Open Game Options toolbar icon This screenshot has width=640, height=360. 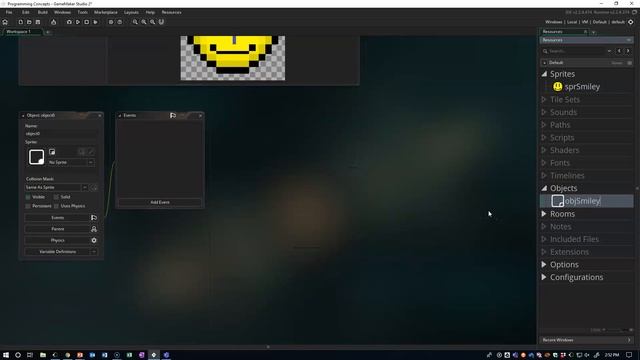[111, 22]
